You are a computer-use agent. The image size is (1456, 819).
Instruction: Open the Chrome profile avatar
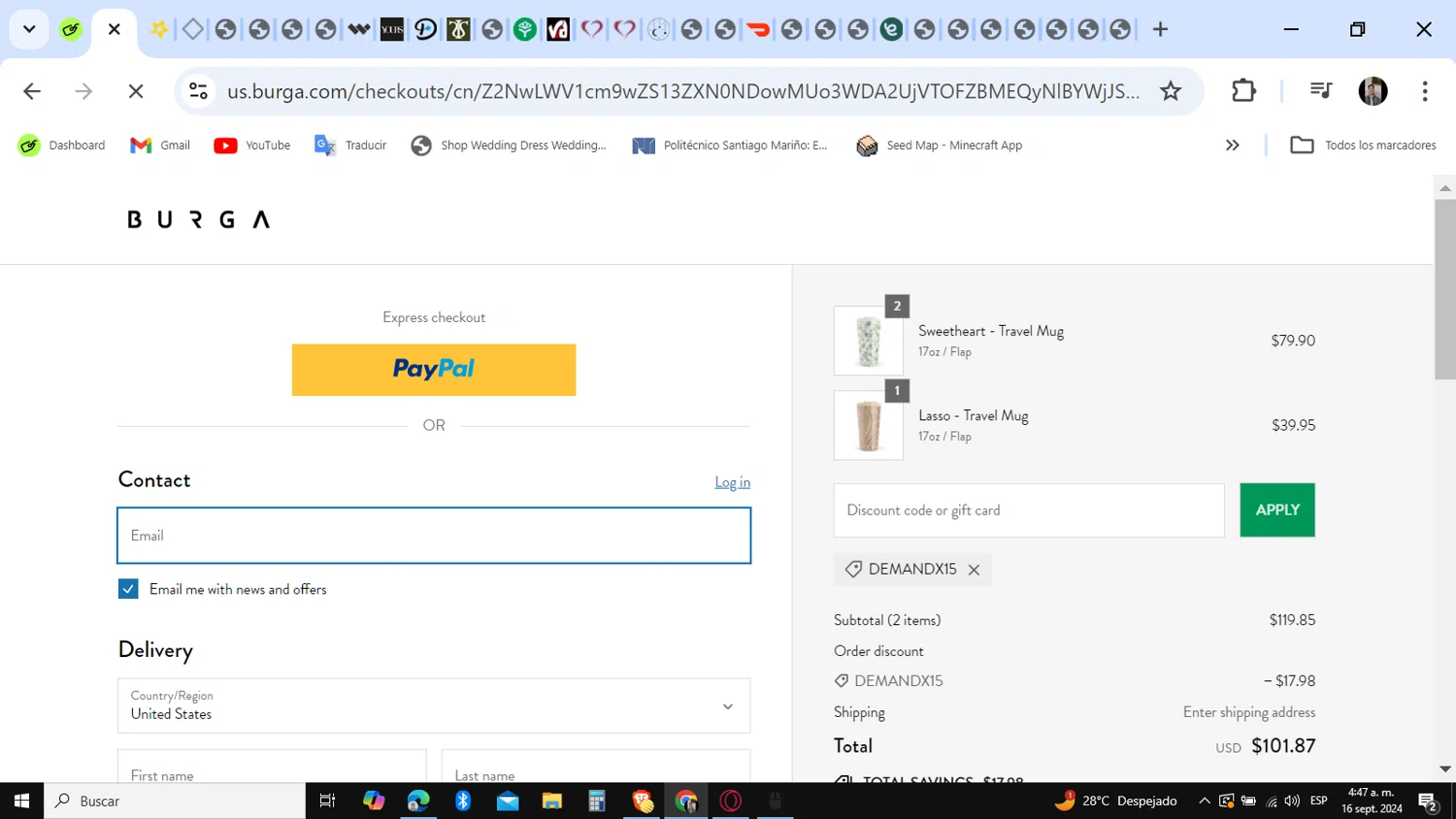[x=1373, y=91]
